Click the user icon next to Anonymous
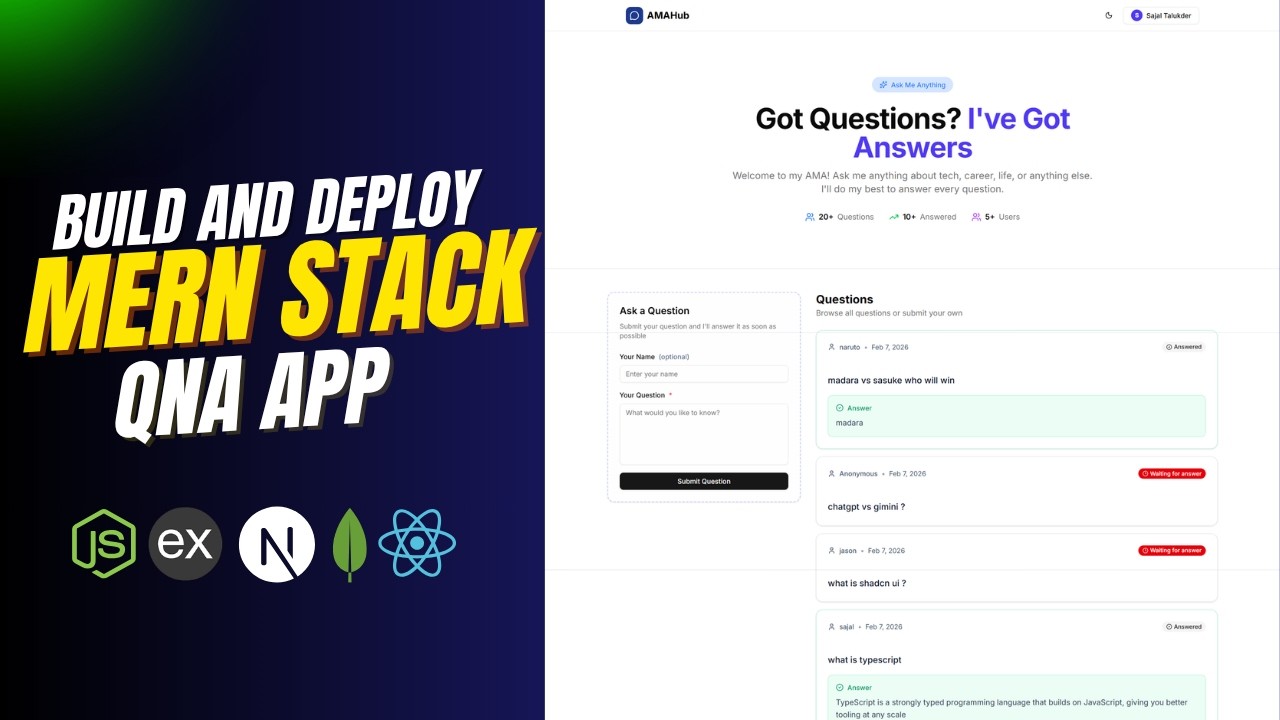 coord(832,474)
